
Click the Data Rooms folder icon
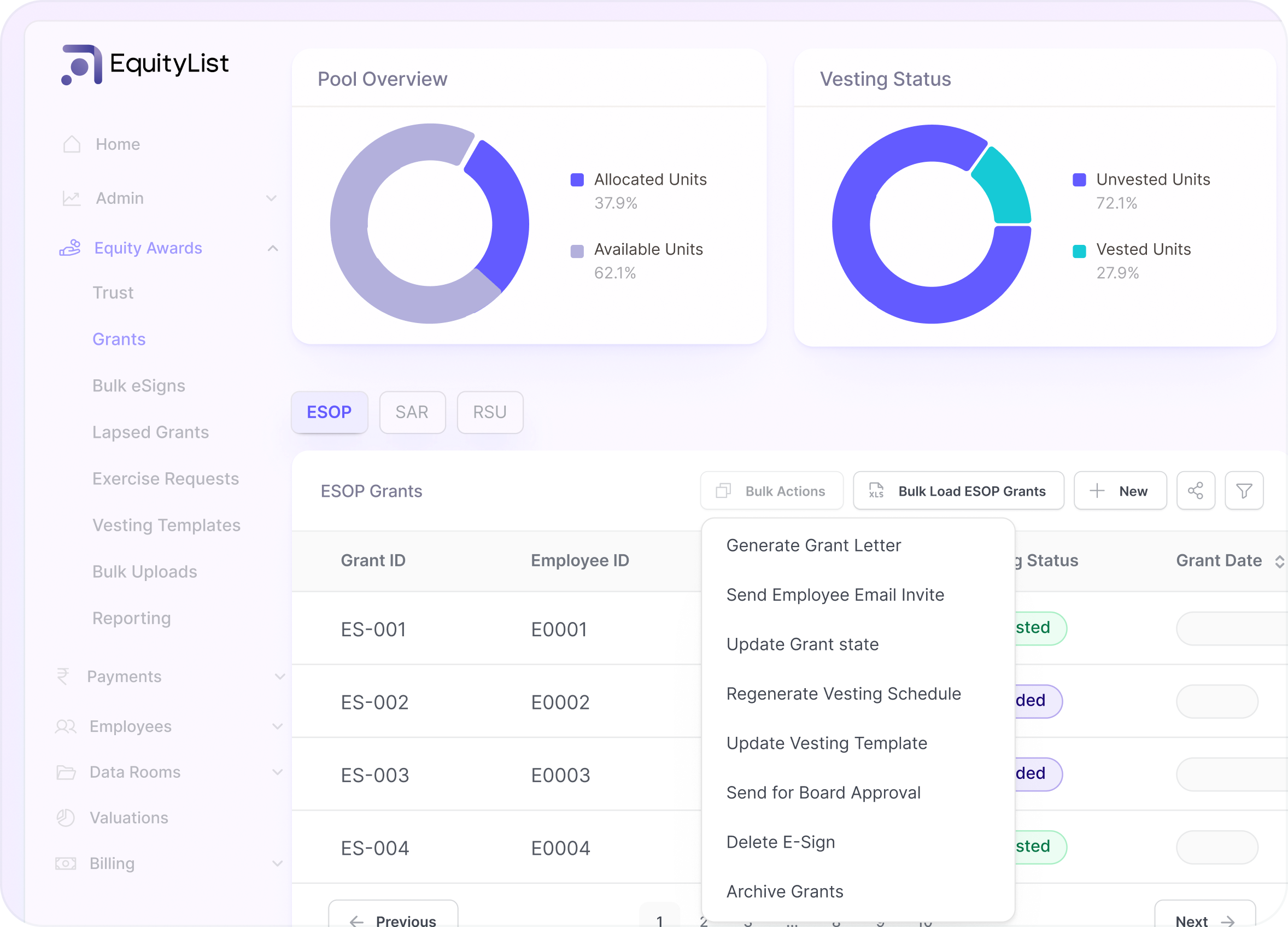[x=66, y=772]
